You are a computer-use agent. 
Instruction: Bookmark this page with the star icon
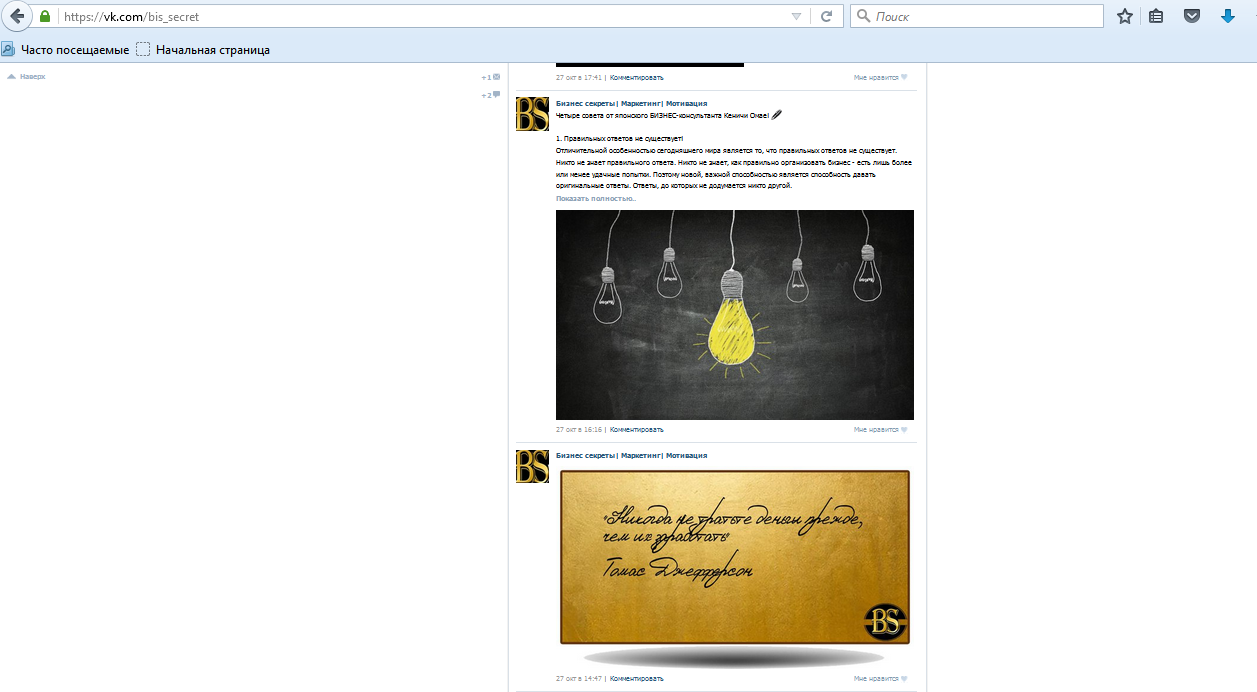tap(1125, 16)
